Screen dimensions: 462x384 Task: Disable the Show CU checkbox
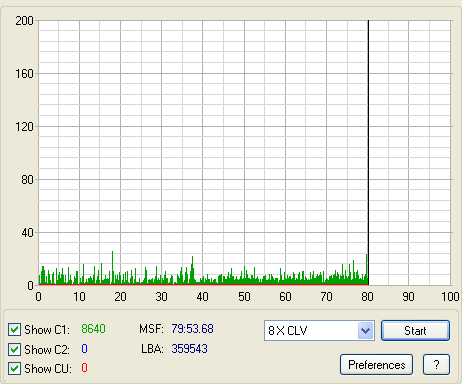[x=14, y=368]
